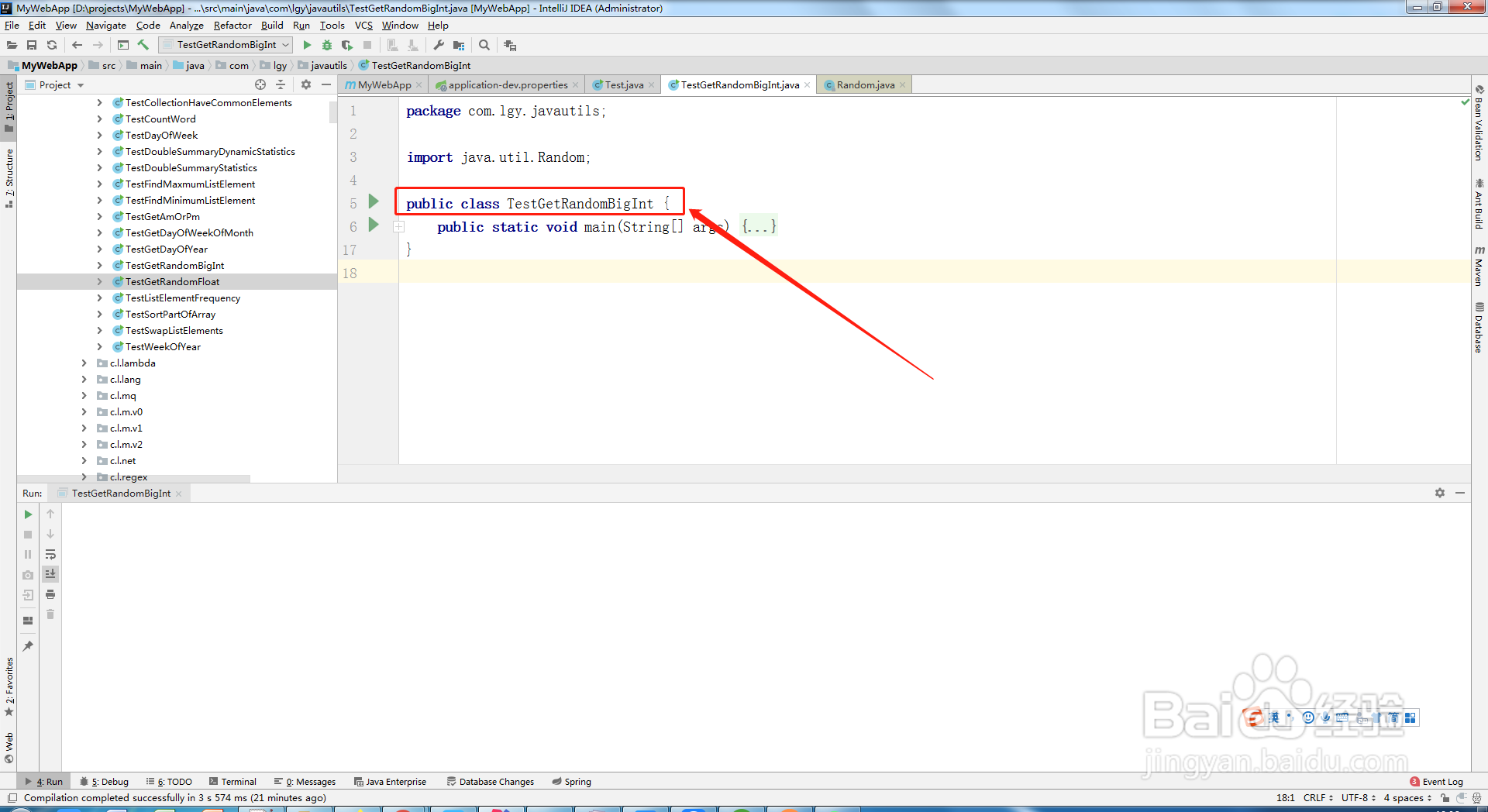The width and height of the screenshot is (1488, 812).
Task: Save all files with the disk icon
Action: coord(32,45)
